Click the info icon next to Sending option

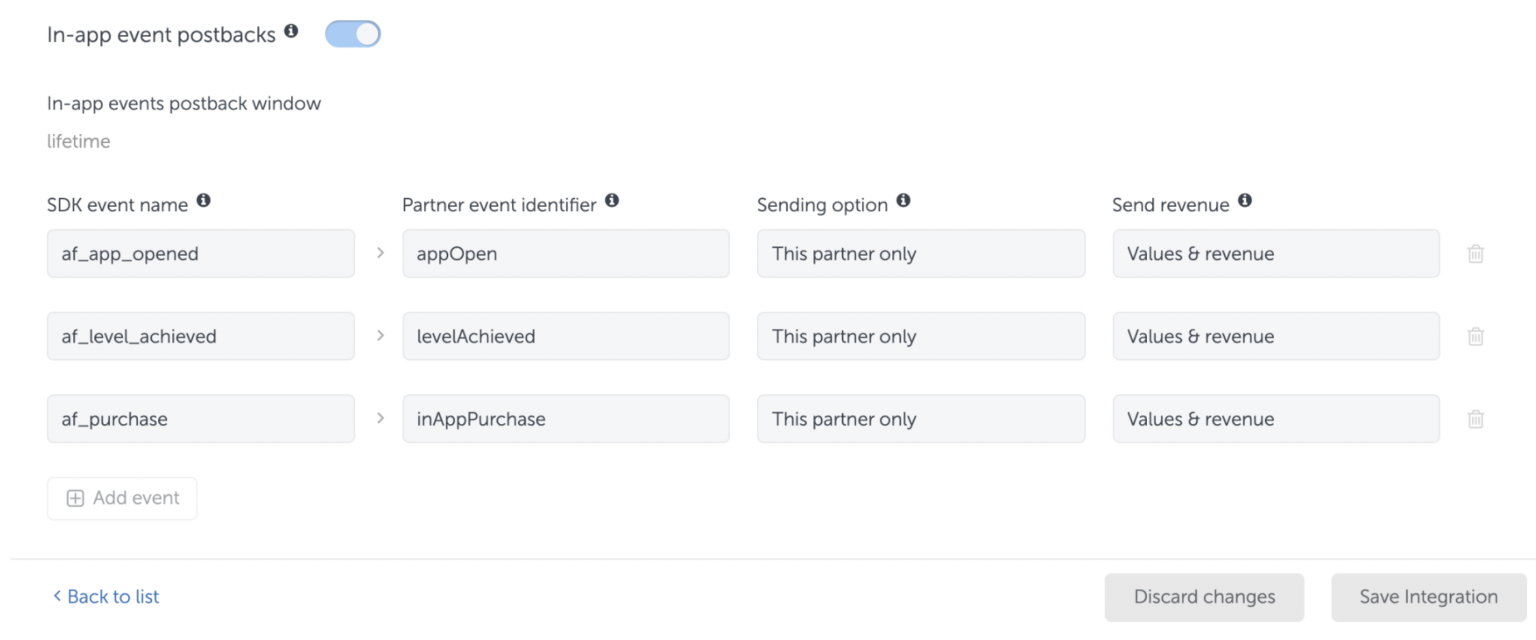(903, 199)
